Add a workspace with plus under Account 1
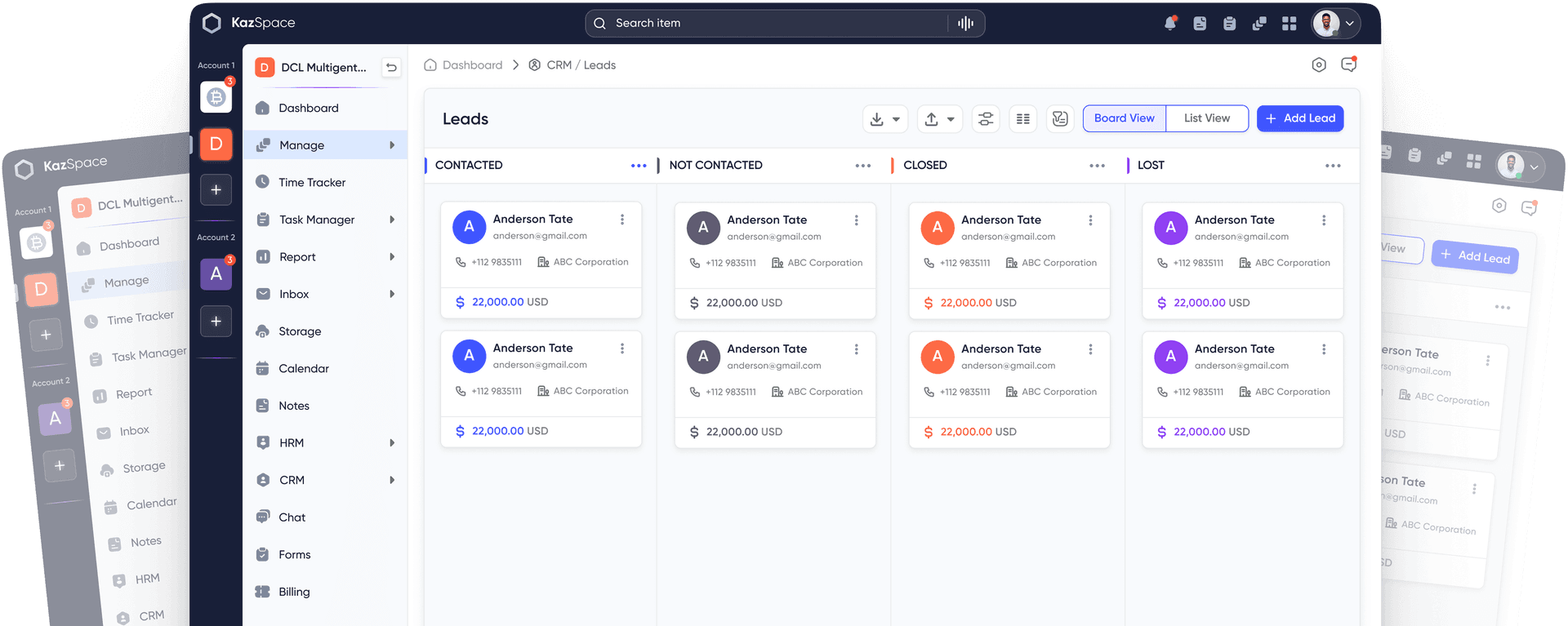 click(x=216, y=189)
